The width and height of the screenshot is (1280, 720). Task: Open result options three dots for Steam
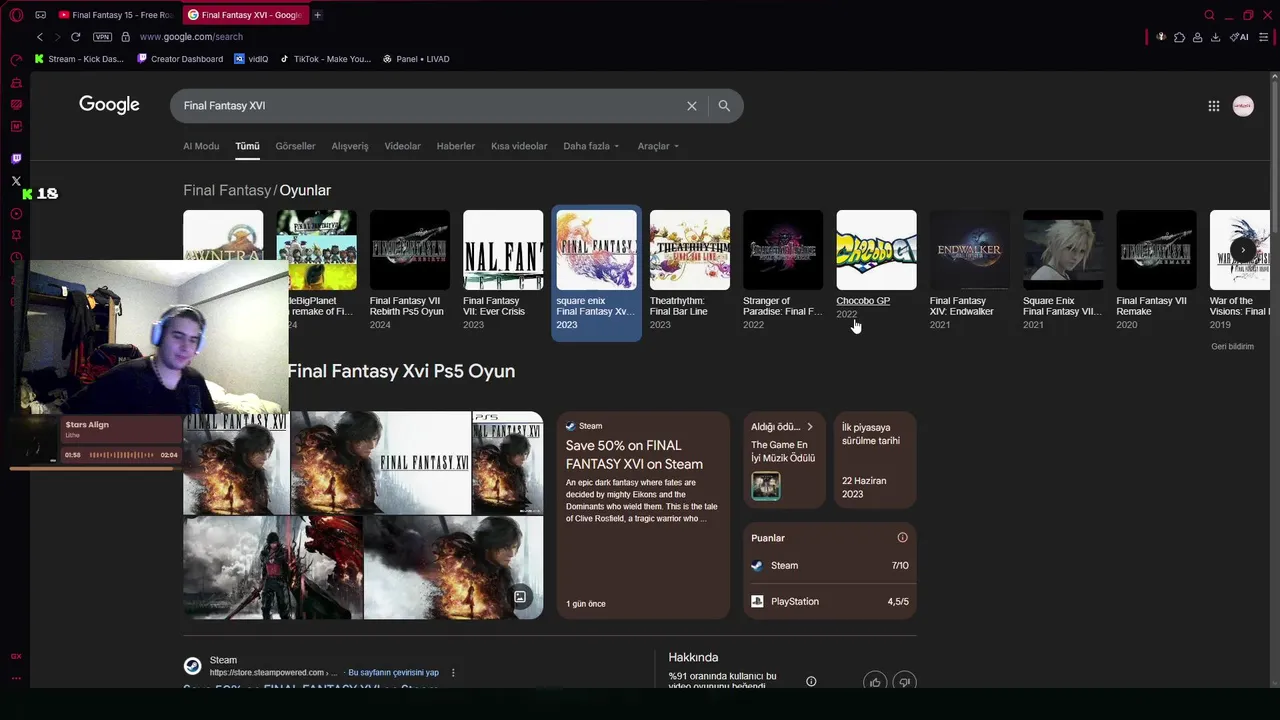pos(453,673)
